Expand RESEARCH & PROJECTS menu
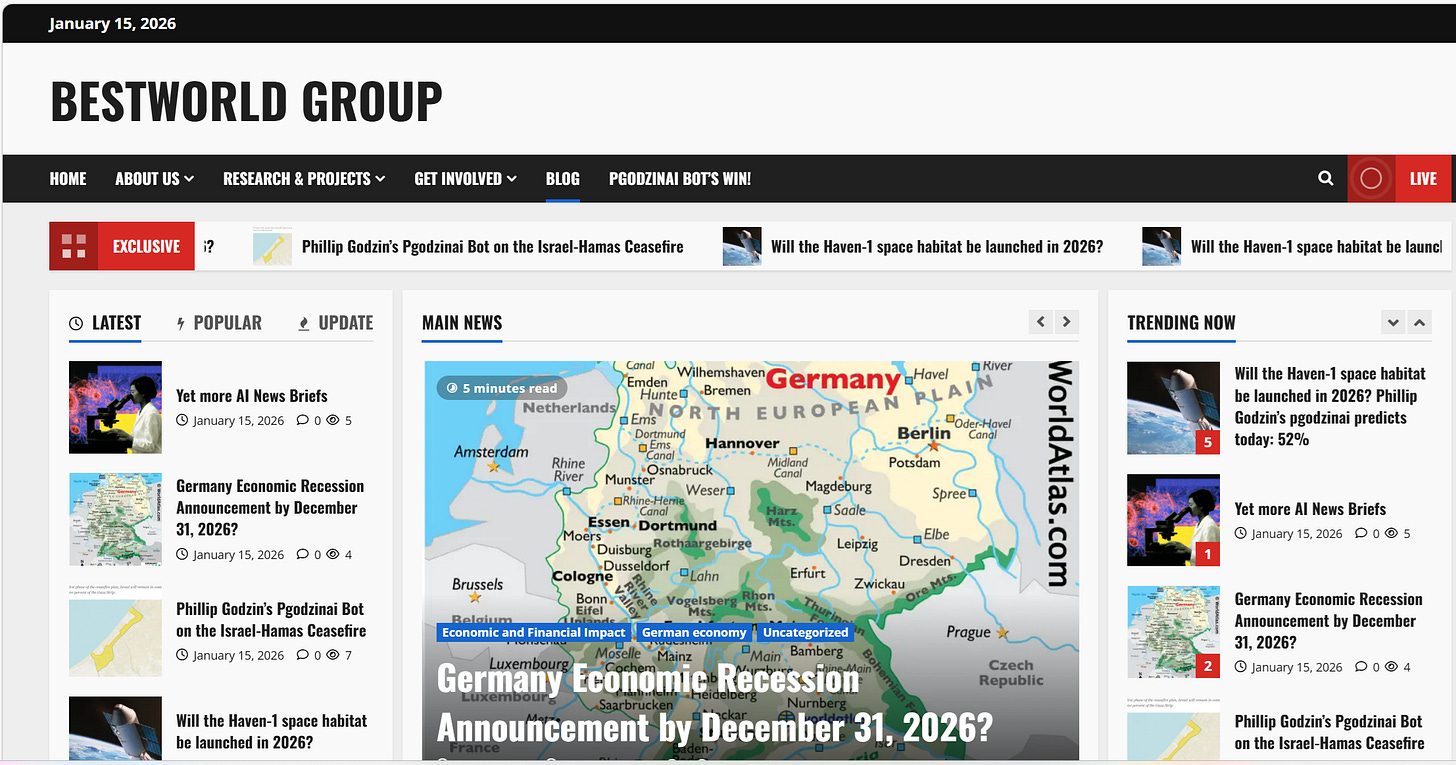The width and height of the screenshot is (1456, 765). click(304, 179)
